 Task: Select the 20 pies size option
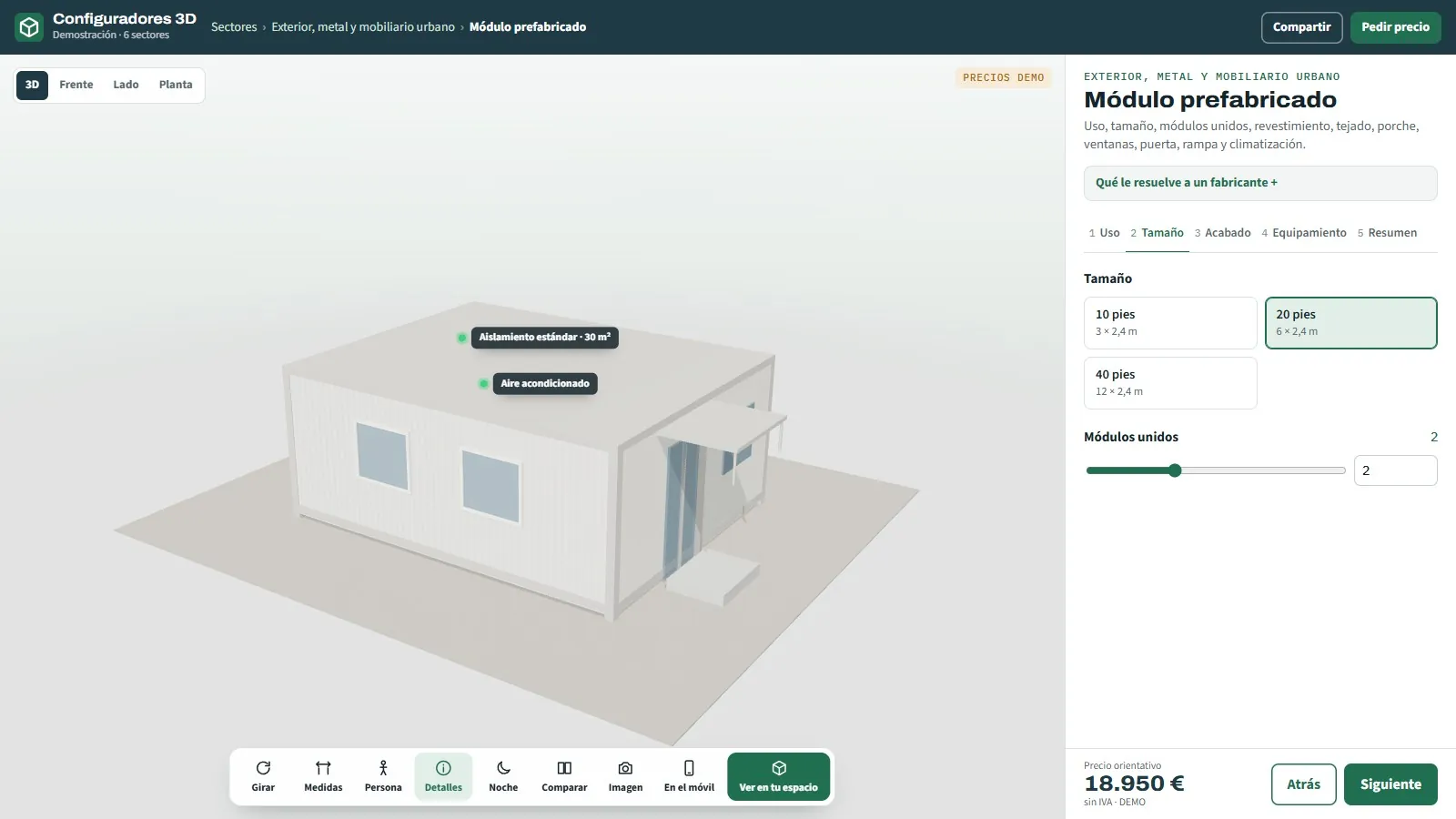coord(1350,323)
